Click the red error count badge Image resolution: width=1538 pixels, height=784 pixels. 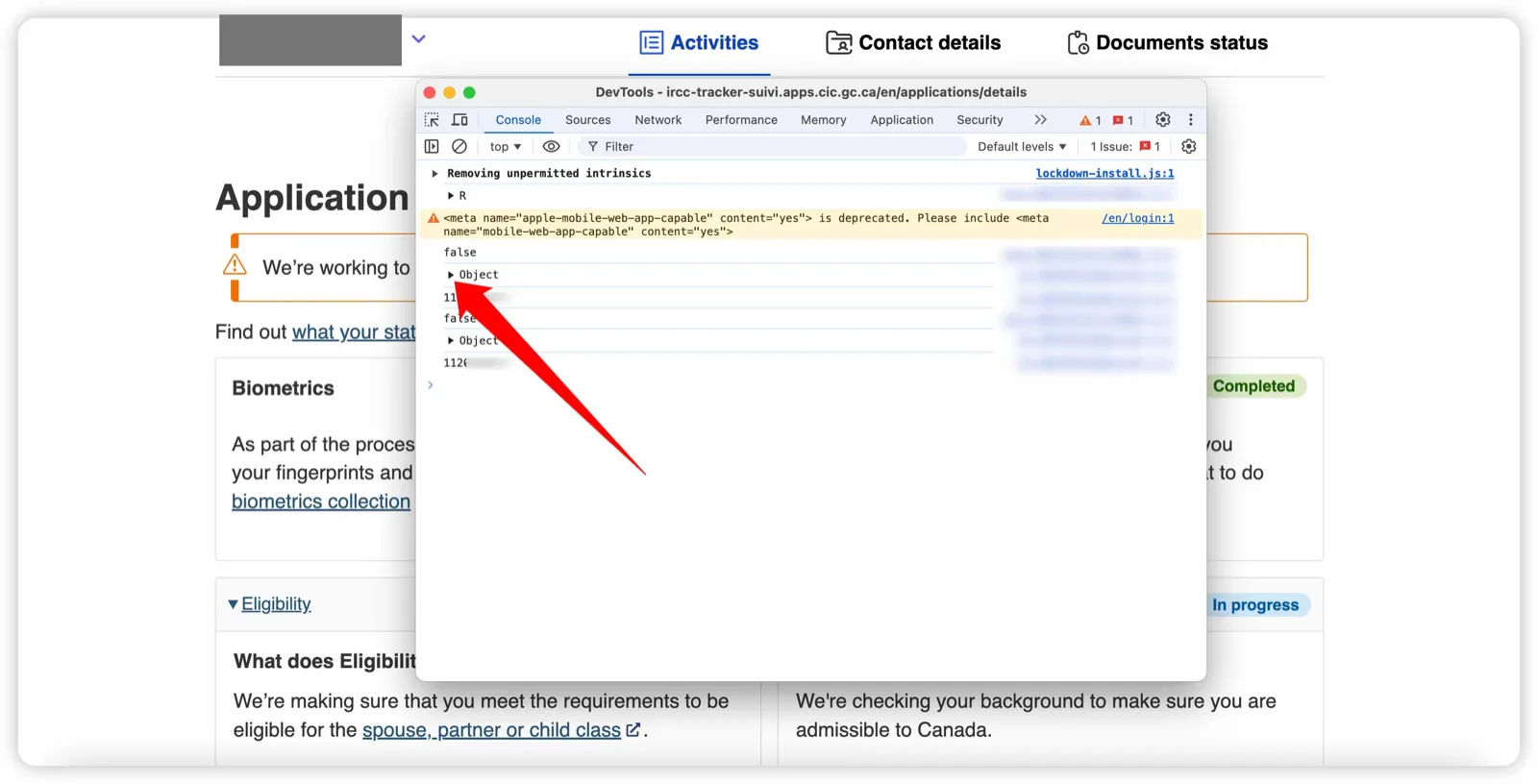(1123, 120)
